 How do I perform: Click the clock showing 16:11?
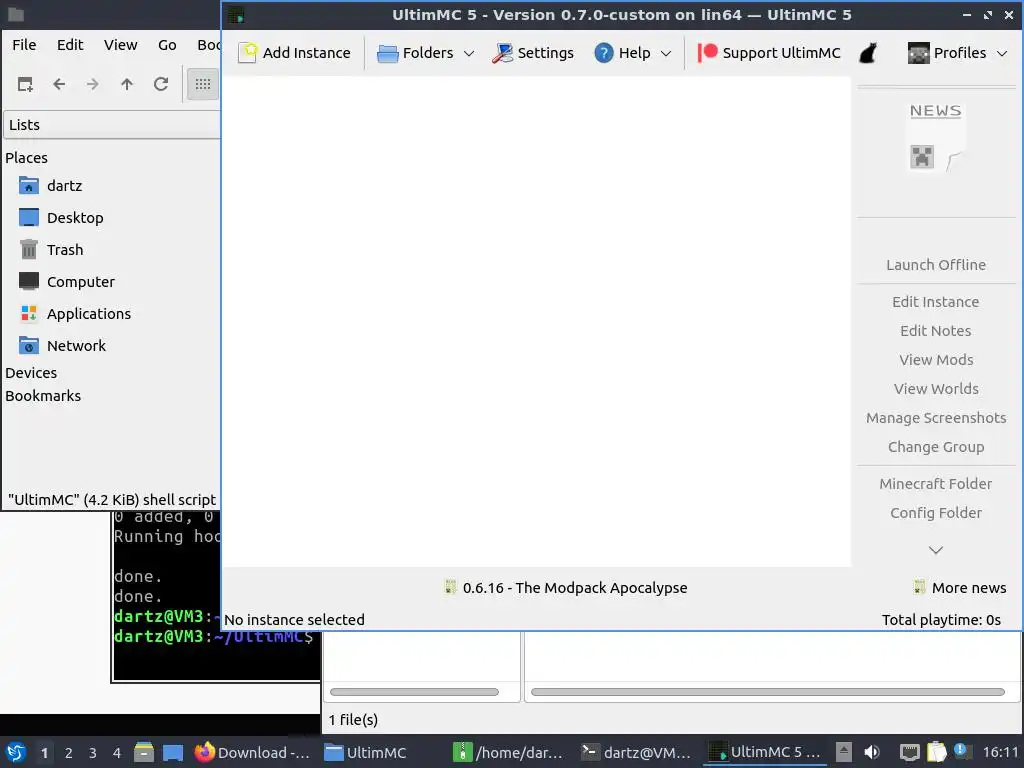click(1000, 752)
